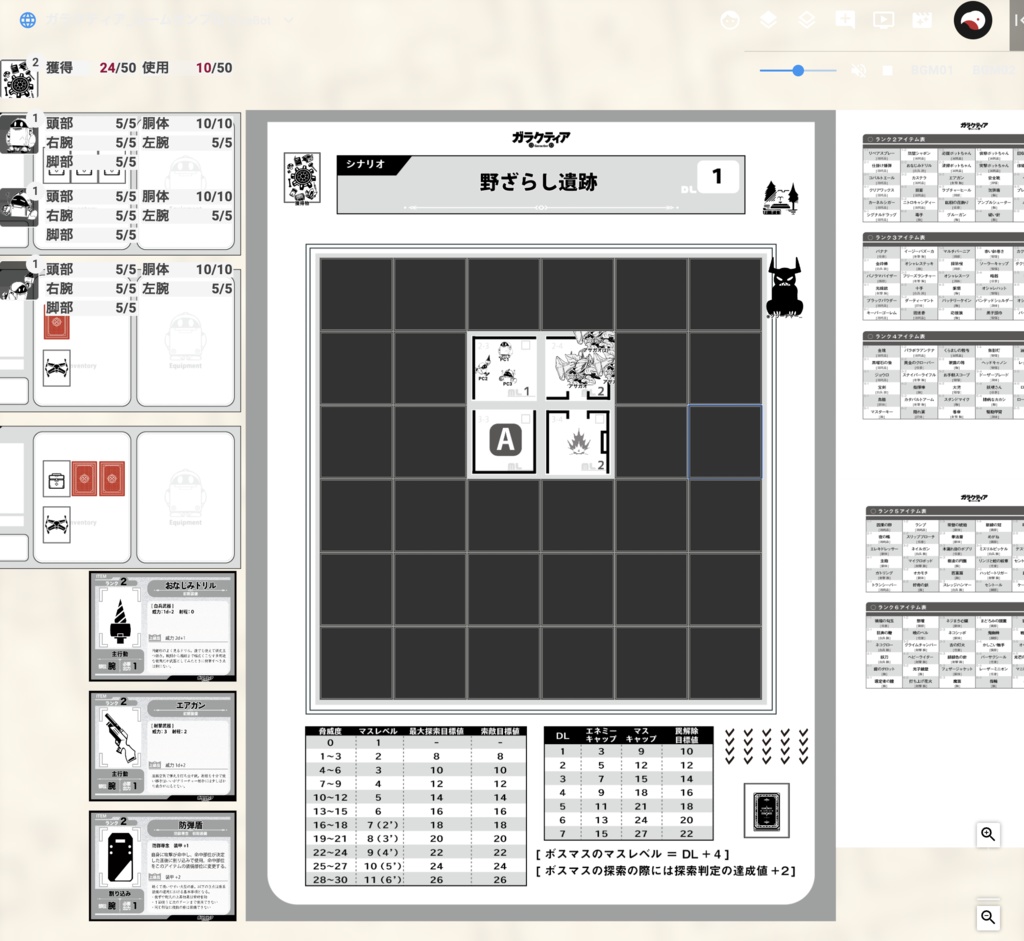The image size is (1024, 941).
Task: Switch to the BGM01 tab
Action: tap(933, 70)
